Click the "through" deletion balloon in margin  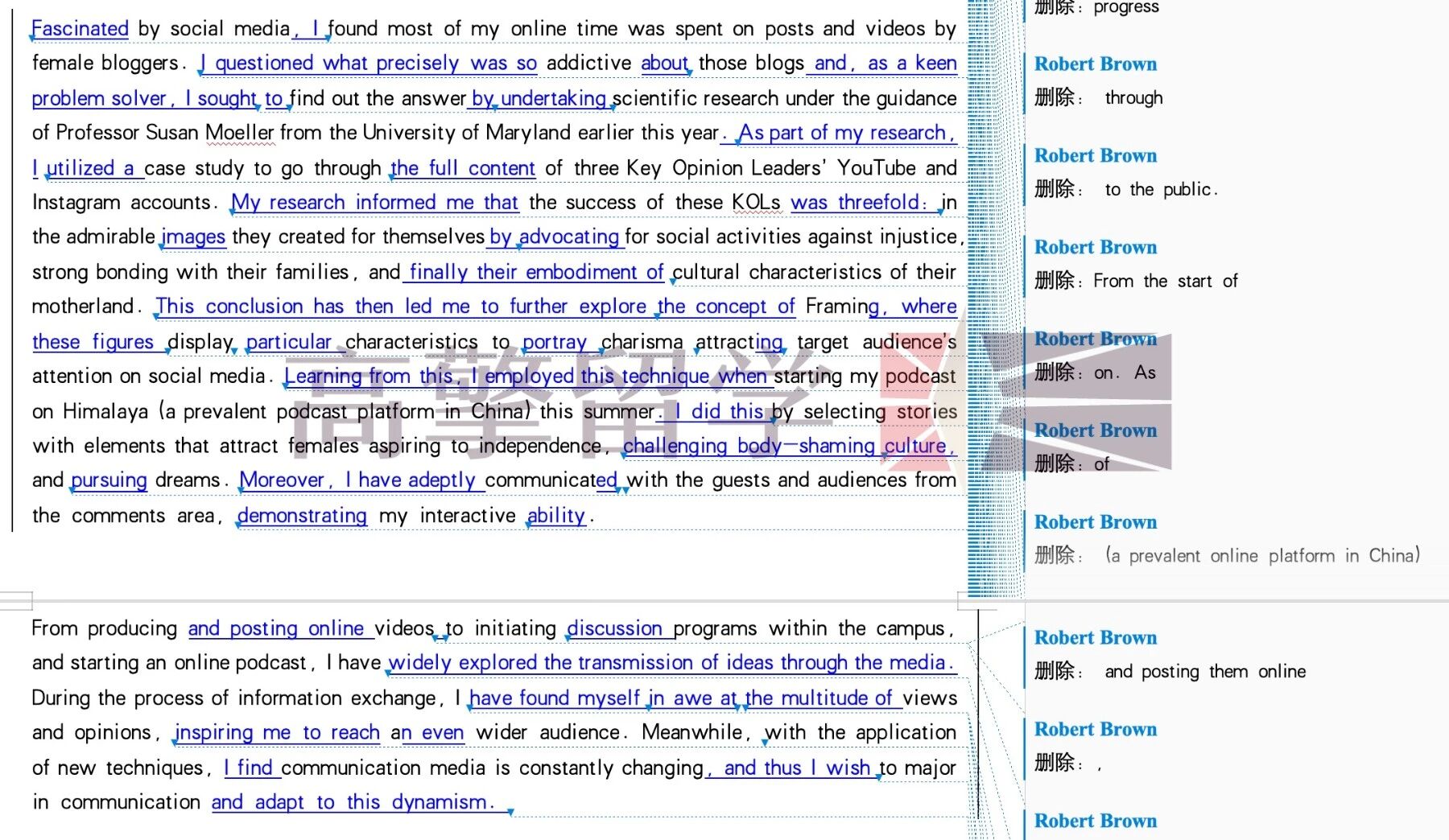pos(1133,98)
